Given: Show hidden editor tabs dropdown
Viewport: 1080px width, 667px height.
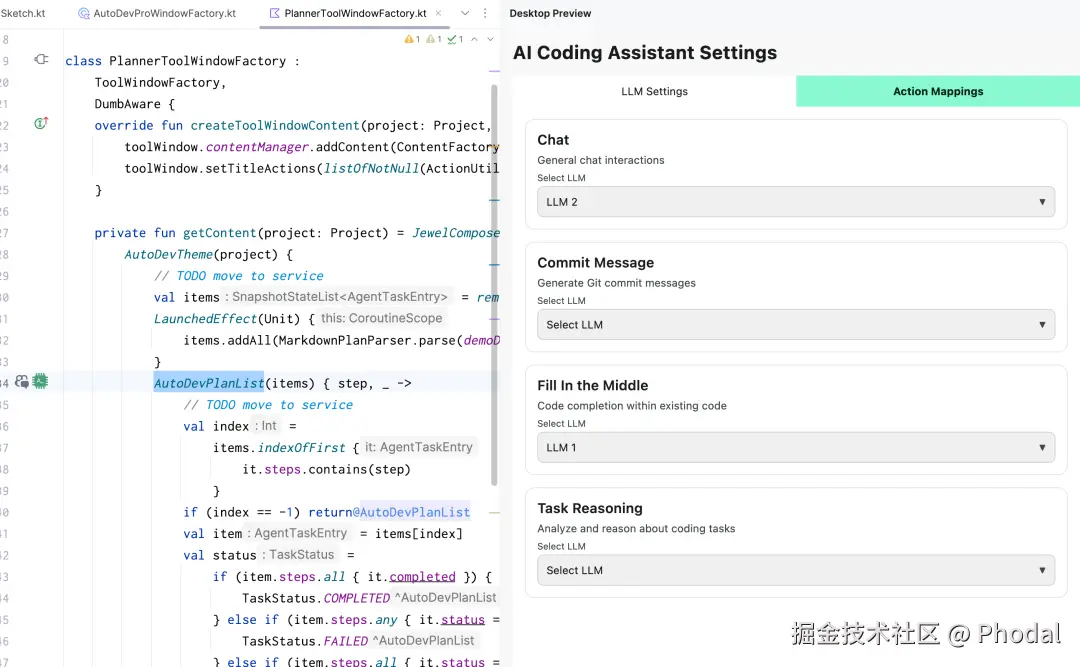Looking at the screenshot, I should (465, 13).
